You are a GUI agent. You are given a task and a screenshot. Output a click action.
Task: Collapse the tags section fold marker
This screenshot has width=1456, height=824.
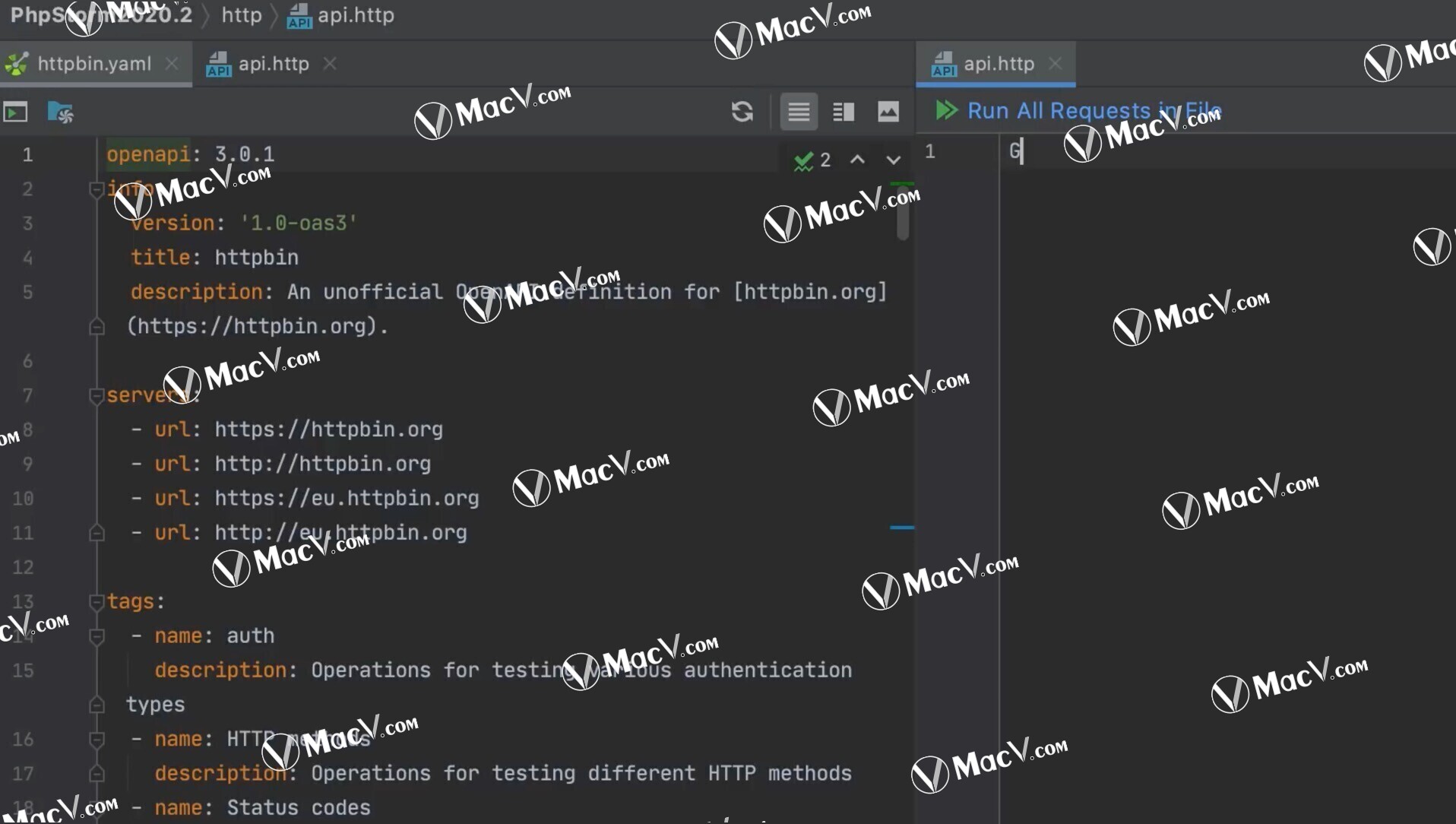click(x=97, y=602)
